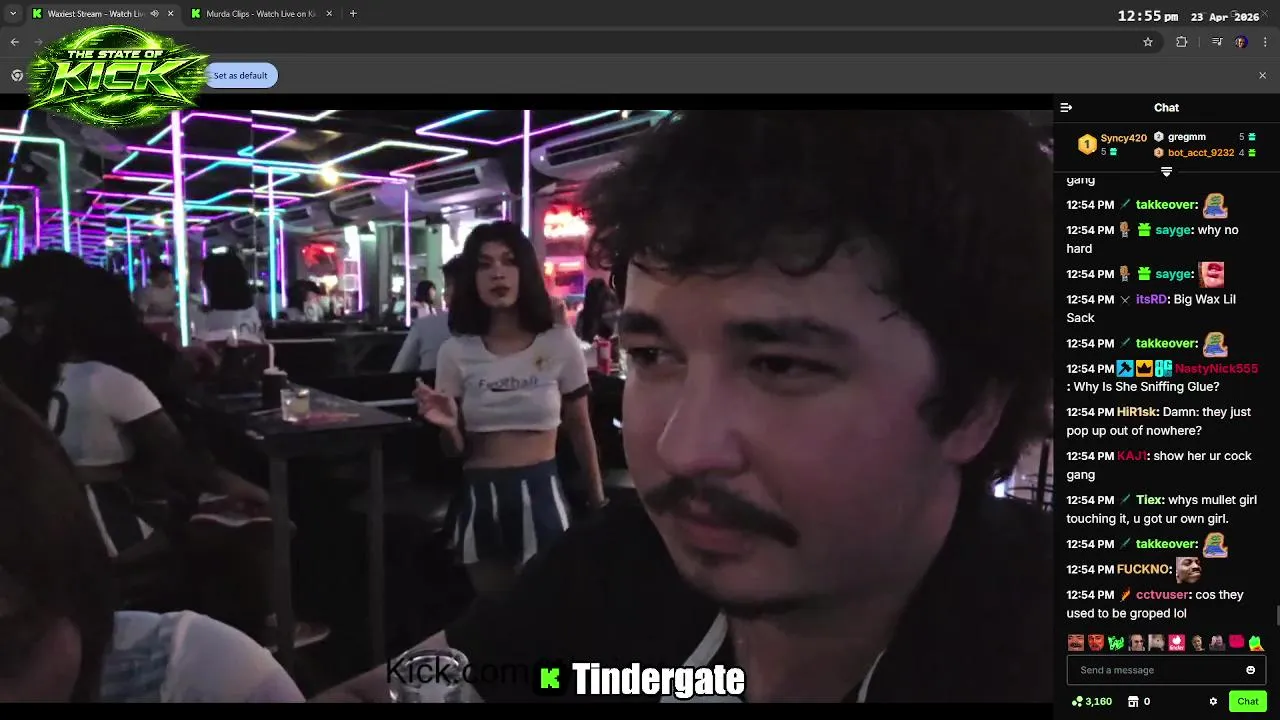Screen dimensions: 1280x720
Task: Open the browser profile avatar
Action: (1241, 42)
